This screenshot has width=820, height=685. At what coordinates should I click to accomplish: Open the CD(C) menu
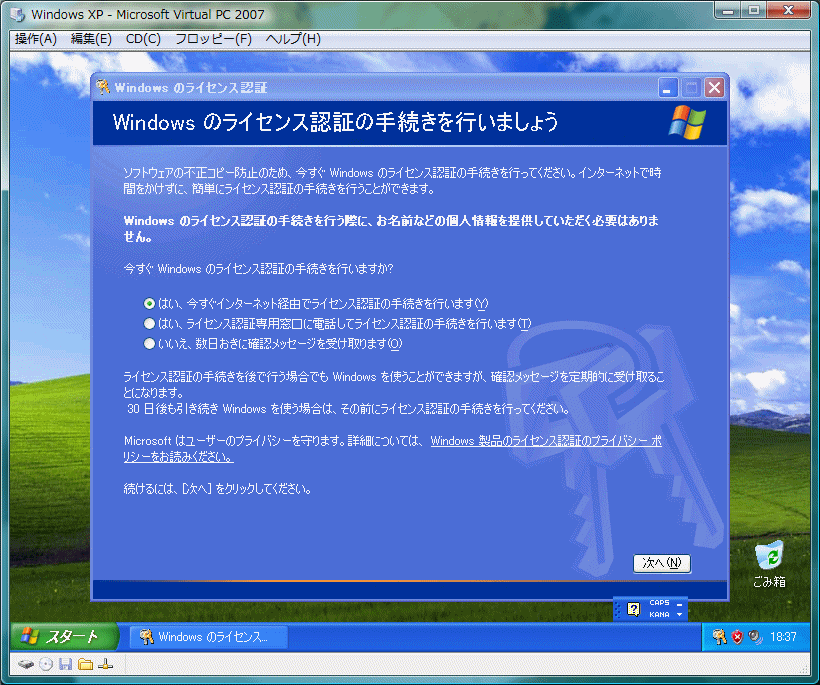(143, 39)
